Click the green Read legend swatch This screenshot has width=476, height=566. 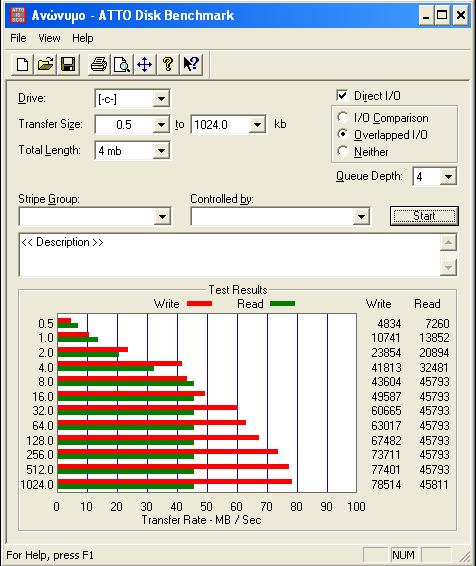pyautogui.click(x=282, y=304)
